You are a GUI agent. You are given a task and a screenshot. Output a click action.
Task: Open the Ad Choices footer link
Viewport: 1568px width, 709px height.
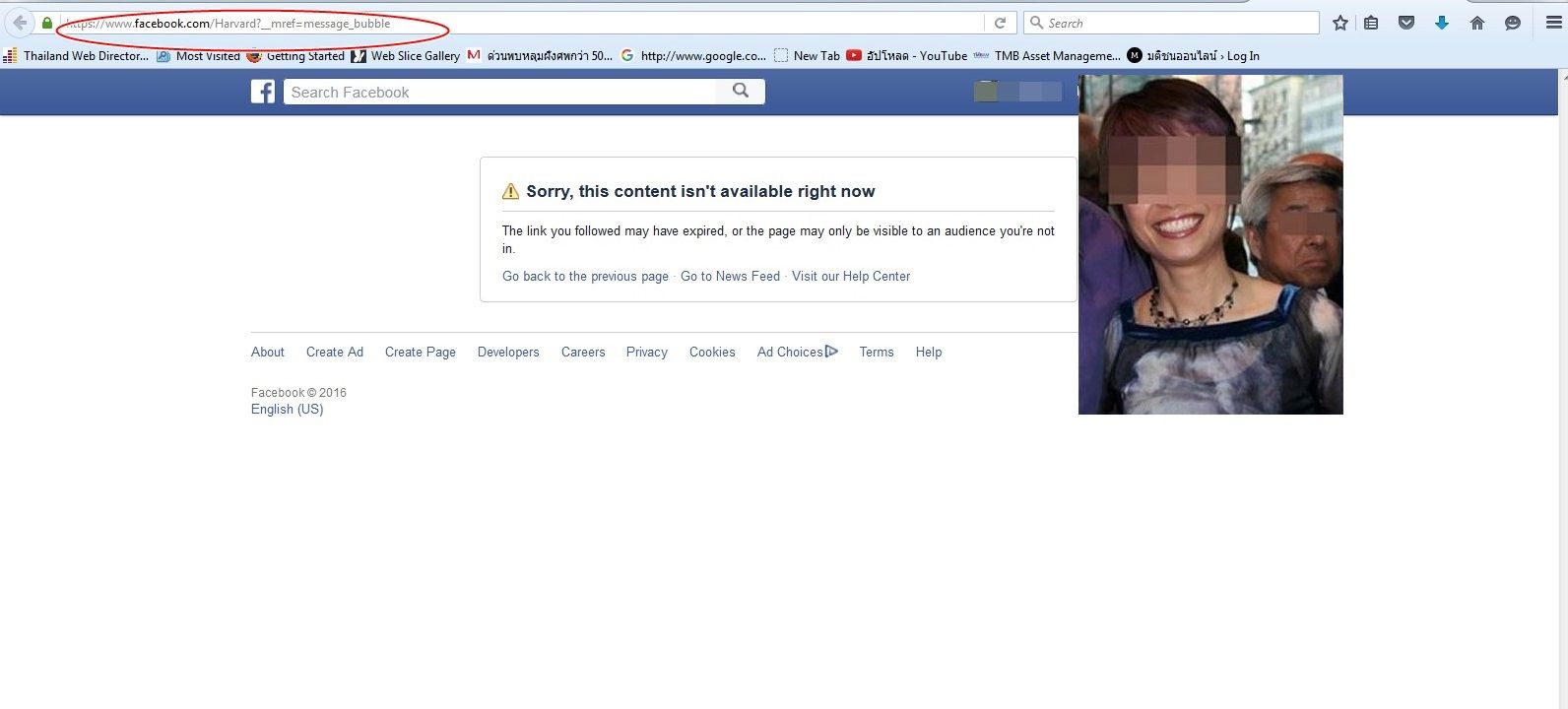790,352
